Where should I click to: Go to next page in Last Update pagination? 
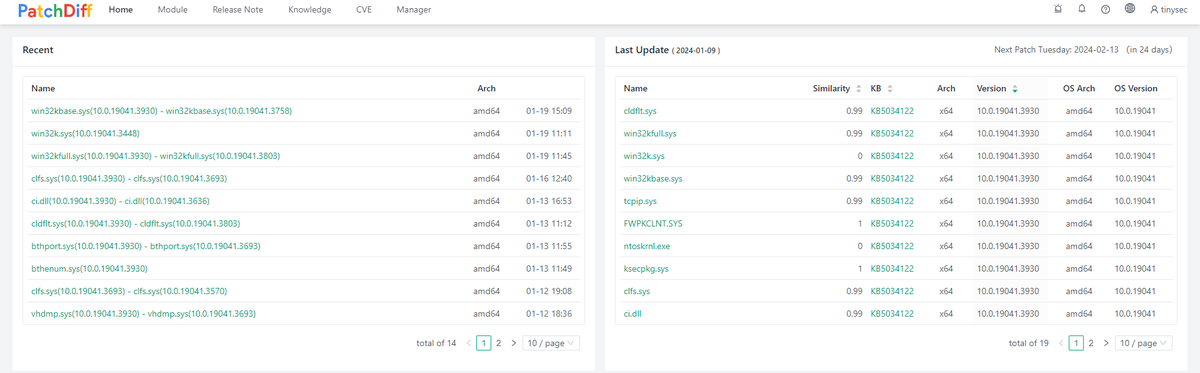(1105, 343)
